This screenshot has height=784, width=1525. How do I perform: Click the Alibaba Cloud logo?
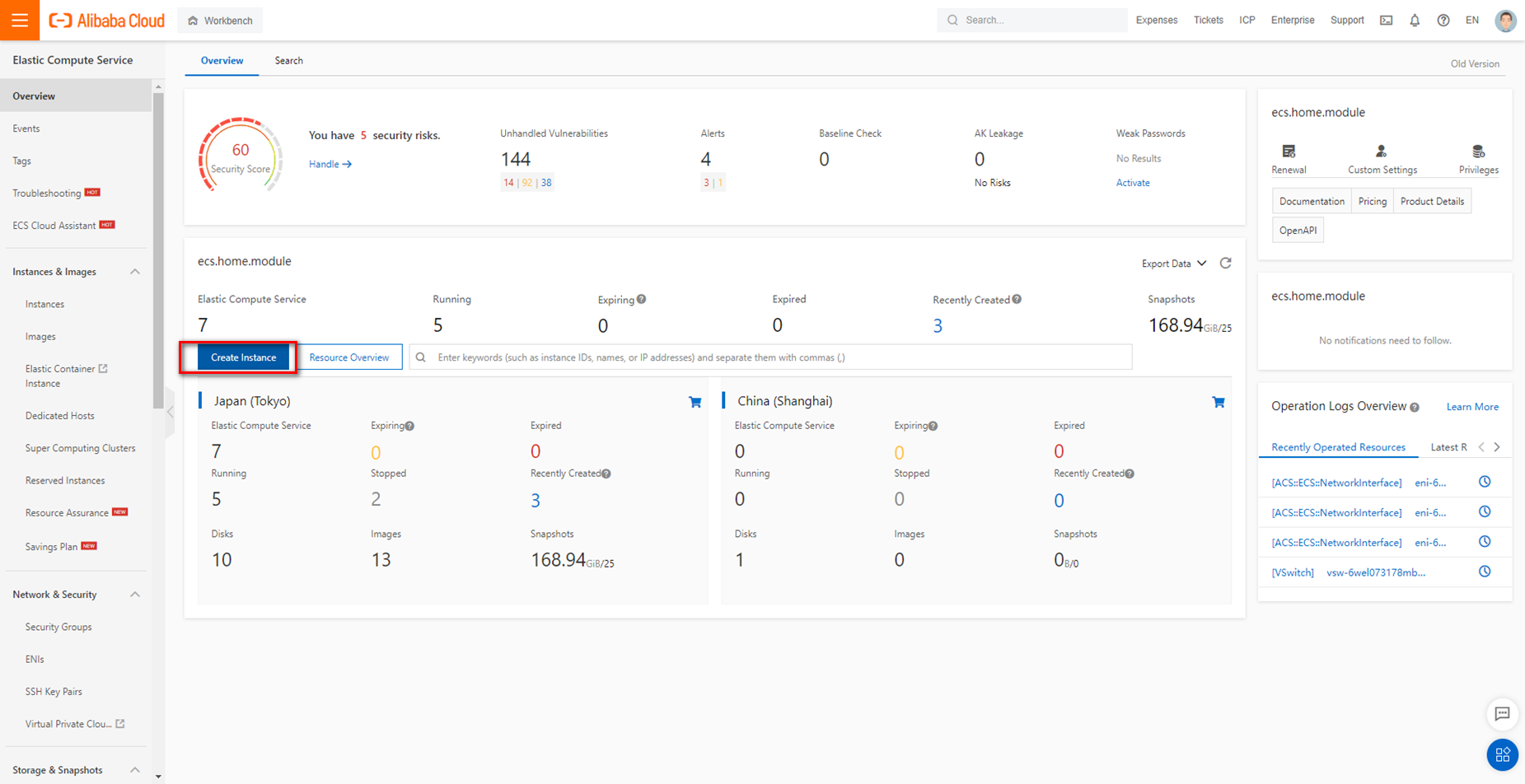click(106, 21)
